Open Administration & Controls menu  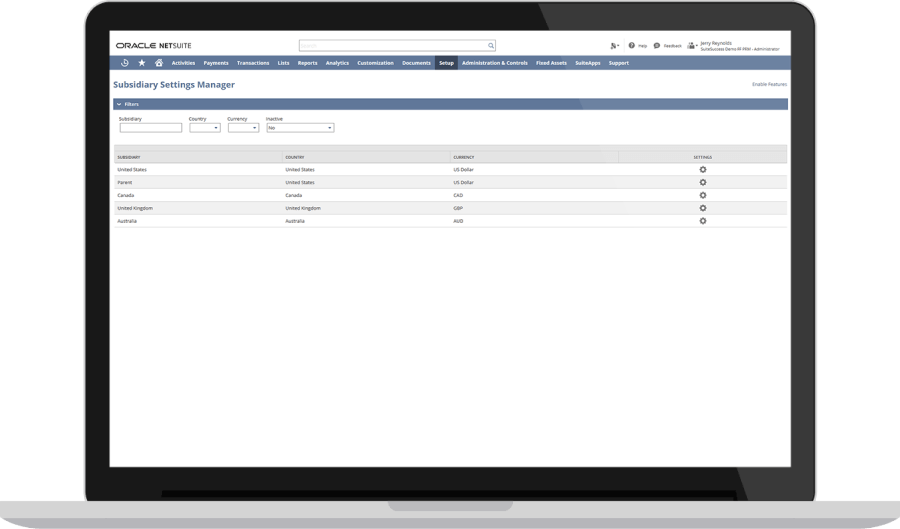(x=495, y=63)
